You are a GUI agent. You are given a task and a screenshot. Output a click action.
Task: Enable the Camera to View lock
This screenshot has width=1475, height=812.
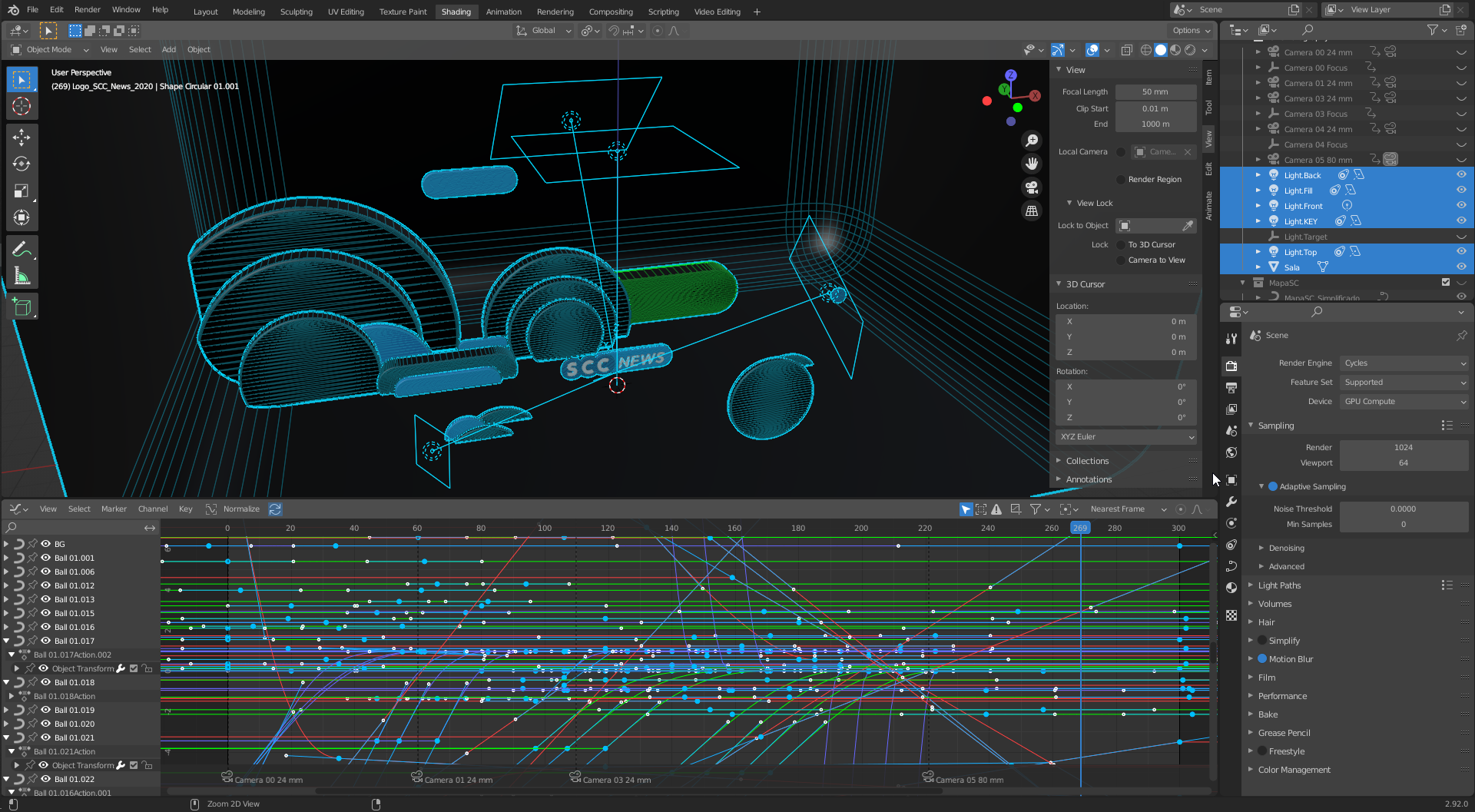[1121, 260]
